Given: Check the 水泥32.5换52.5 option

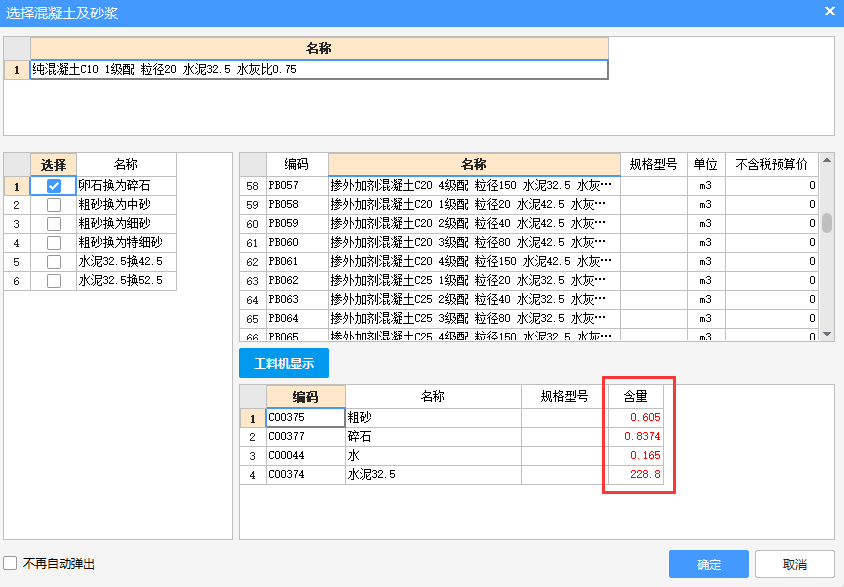Looking at the screenshot, I should [54, 281].
